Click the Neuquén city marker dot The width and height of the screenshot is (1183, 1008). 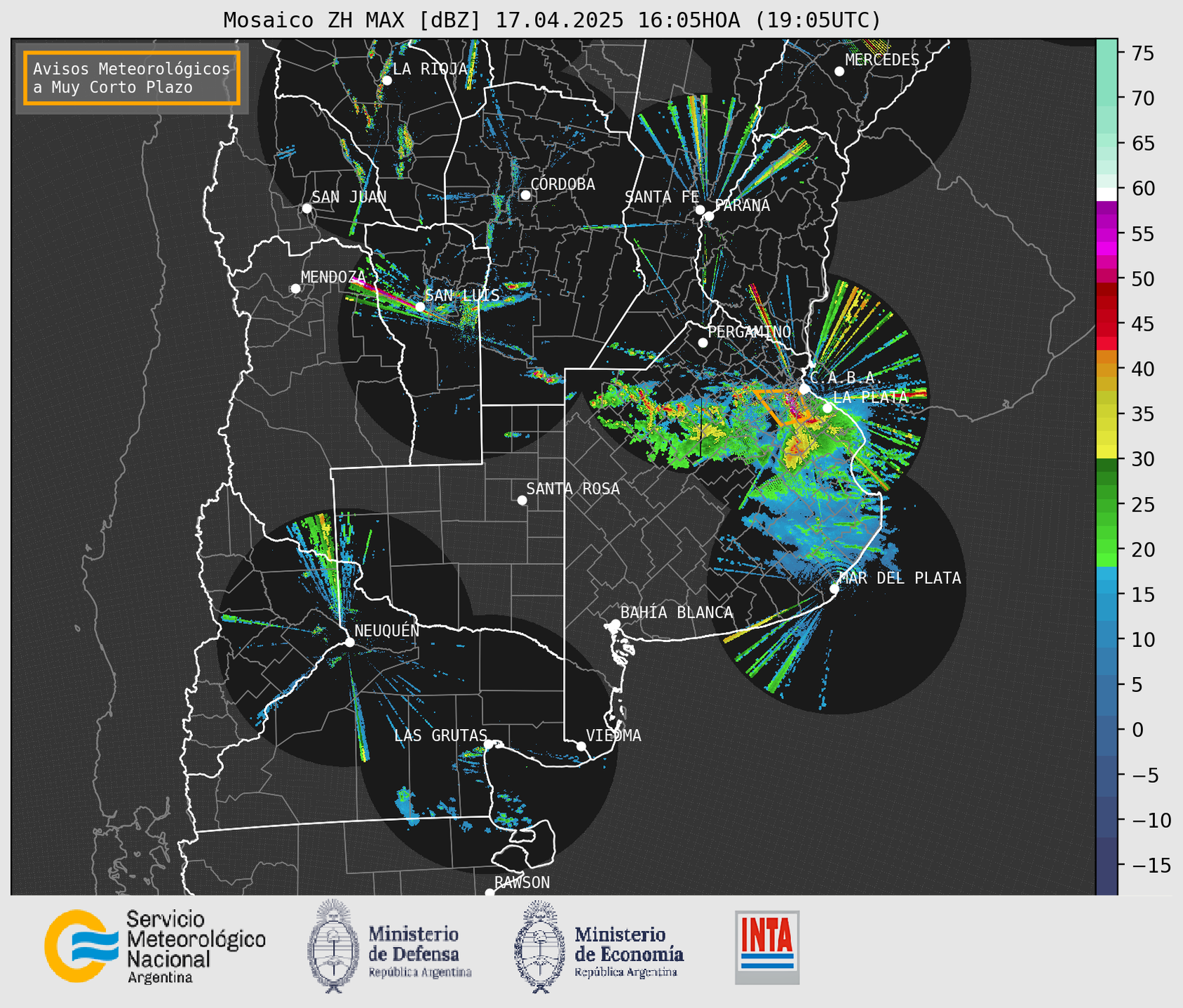tap(349, 642)
